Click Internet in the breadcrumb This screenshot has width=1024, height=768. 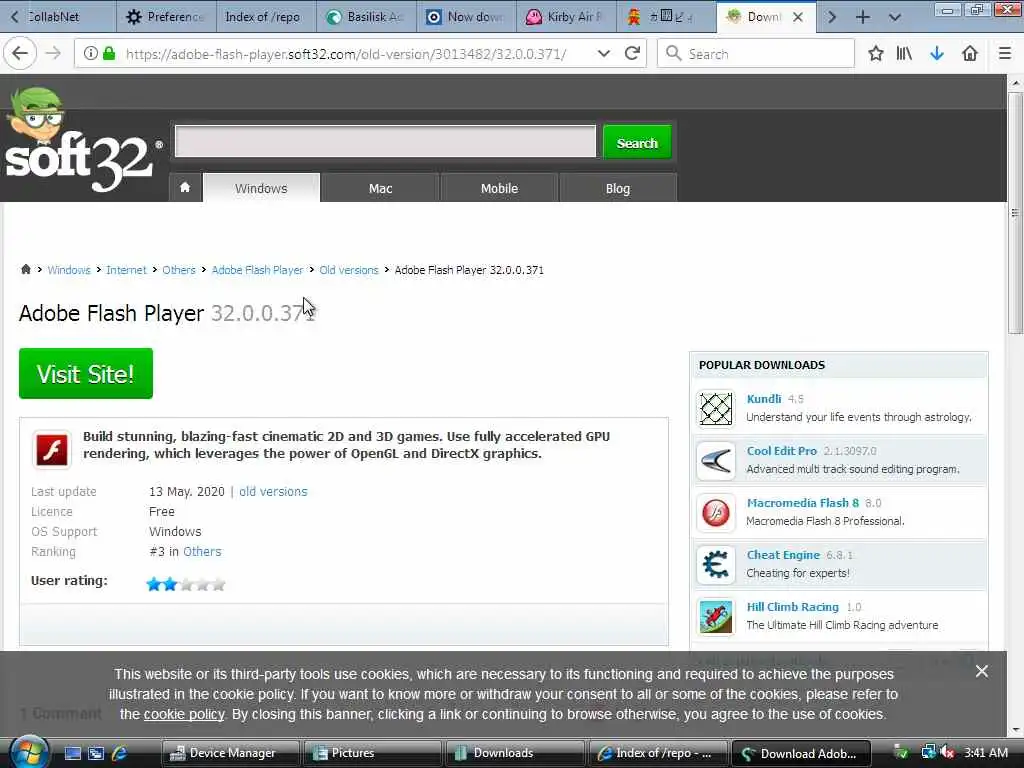coord(126,270)
